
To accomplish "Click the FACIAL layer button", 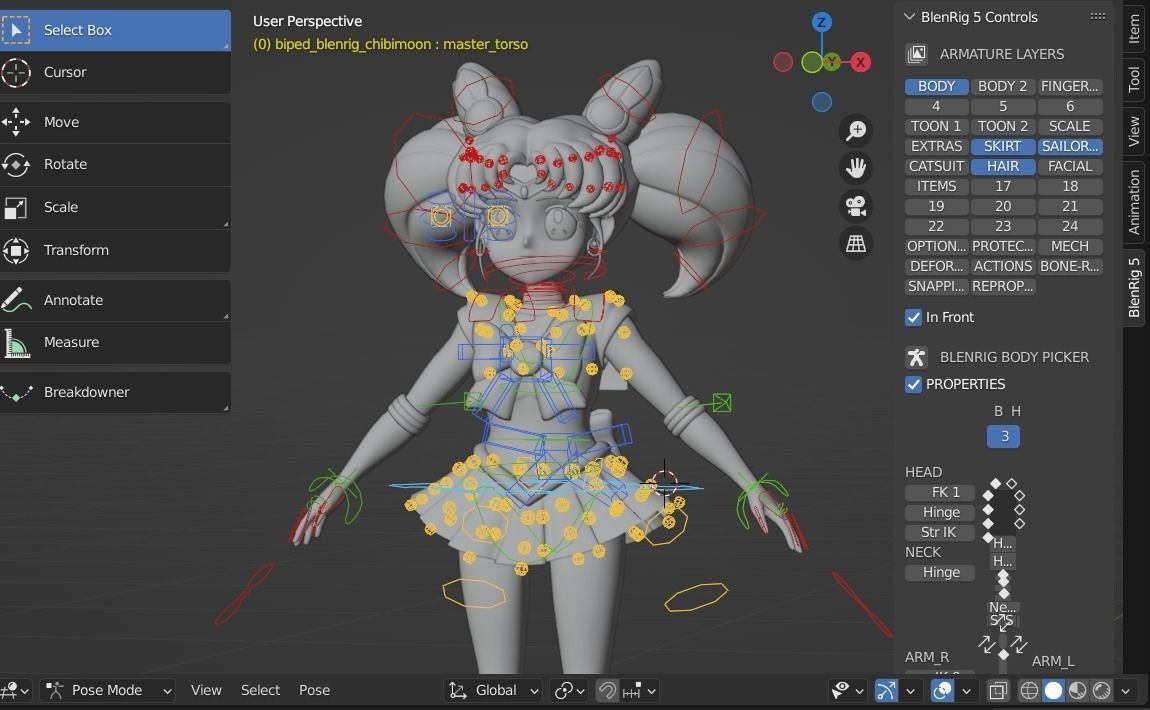I will pyautogui.click(x=1070, y=166).
